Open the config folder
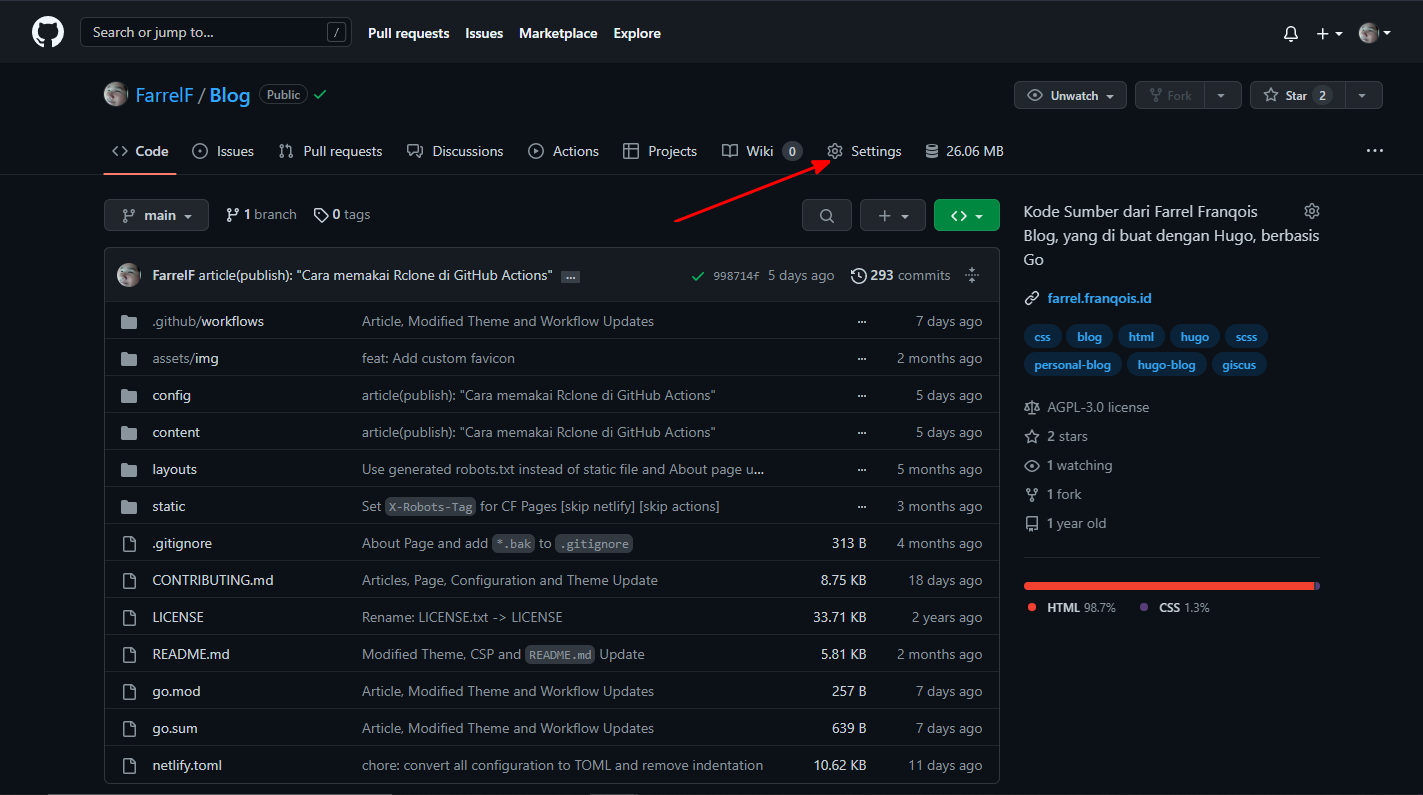1423x795 pixels. pos(171,395)
